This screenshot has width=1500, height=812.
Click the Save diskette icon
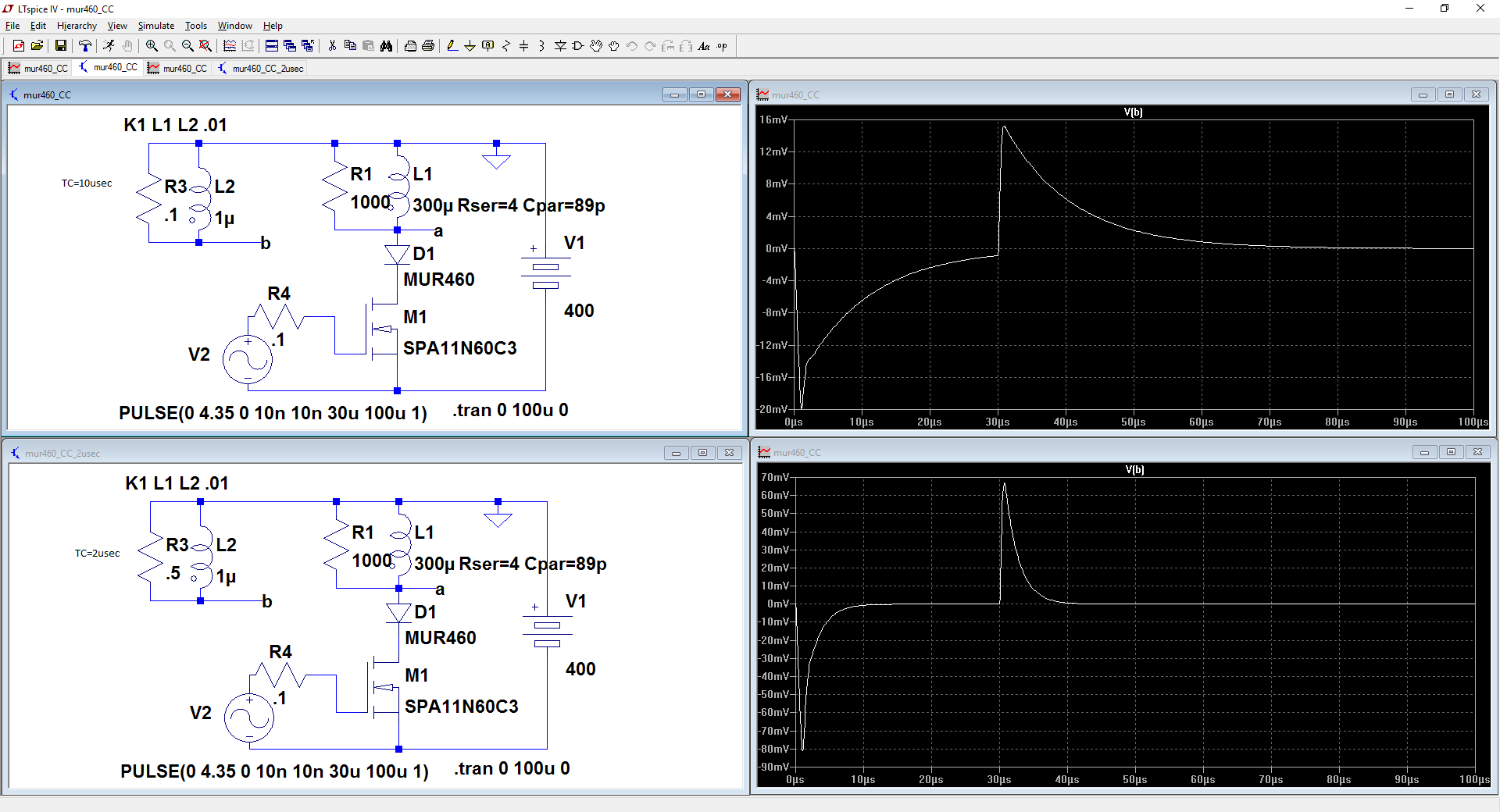point(60,46)
